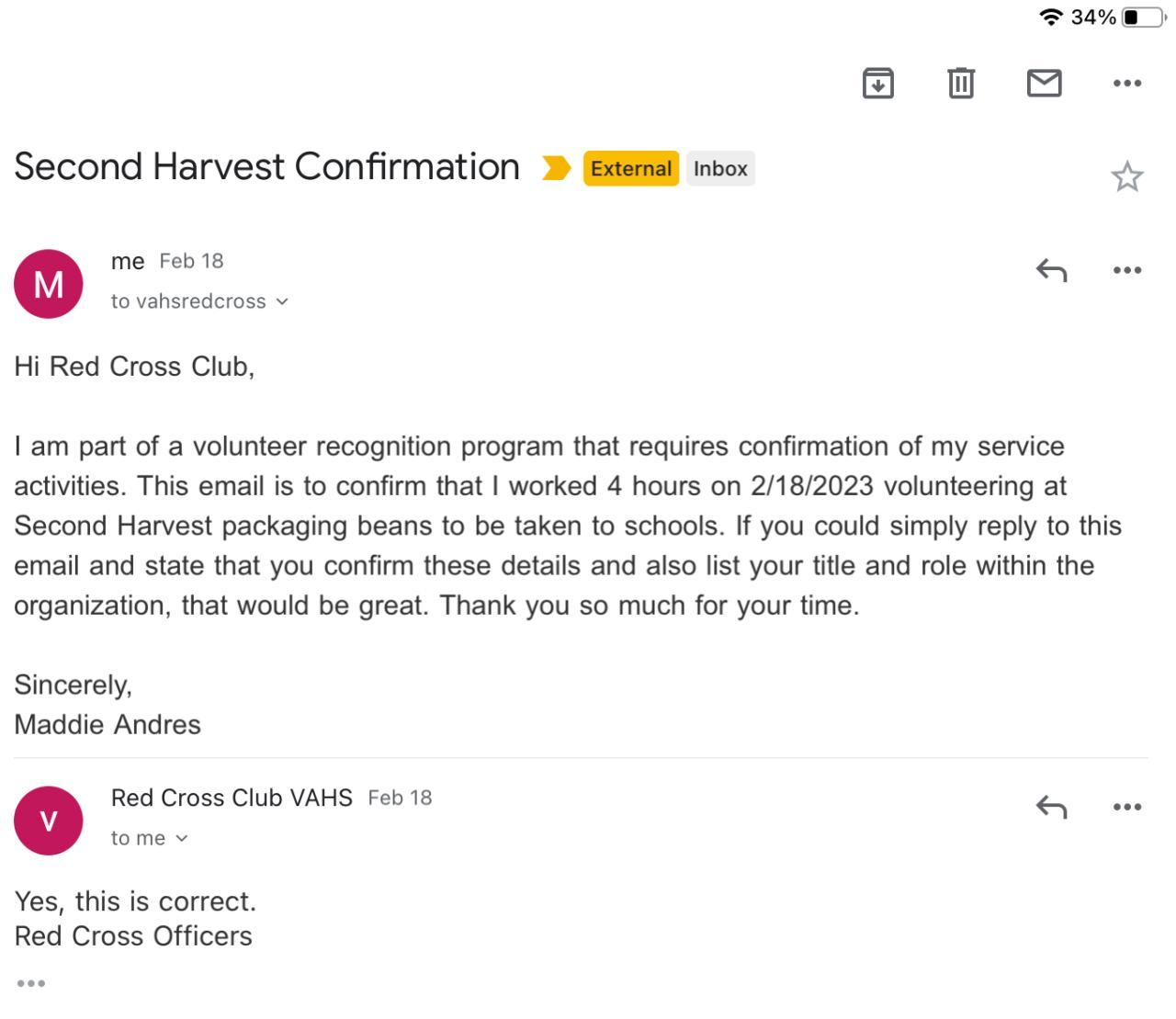The image size is (1176, 1019).
Task: Tap the 'V' sender avatar
Action: click(x=49, y=821)
